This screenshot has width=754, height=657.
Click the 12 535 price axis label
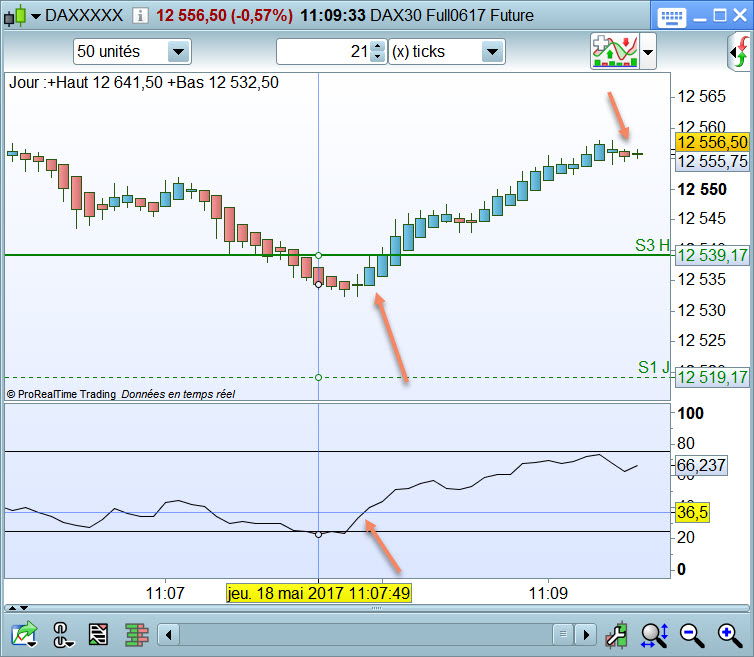702,279
